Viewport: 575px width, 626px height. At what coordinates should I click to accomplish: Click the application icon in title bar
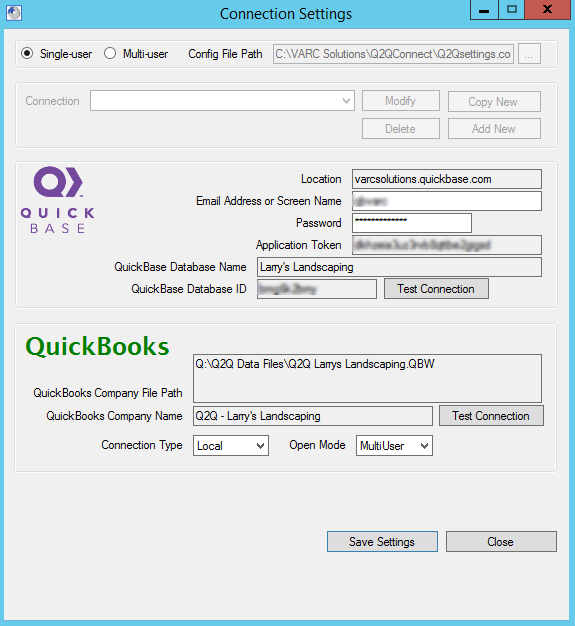(14, 13)
